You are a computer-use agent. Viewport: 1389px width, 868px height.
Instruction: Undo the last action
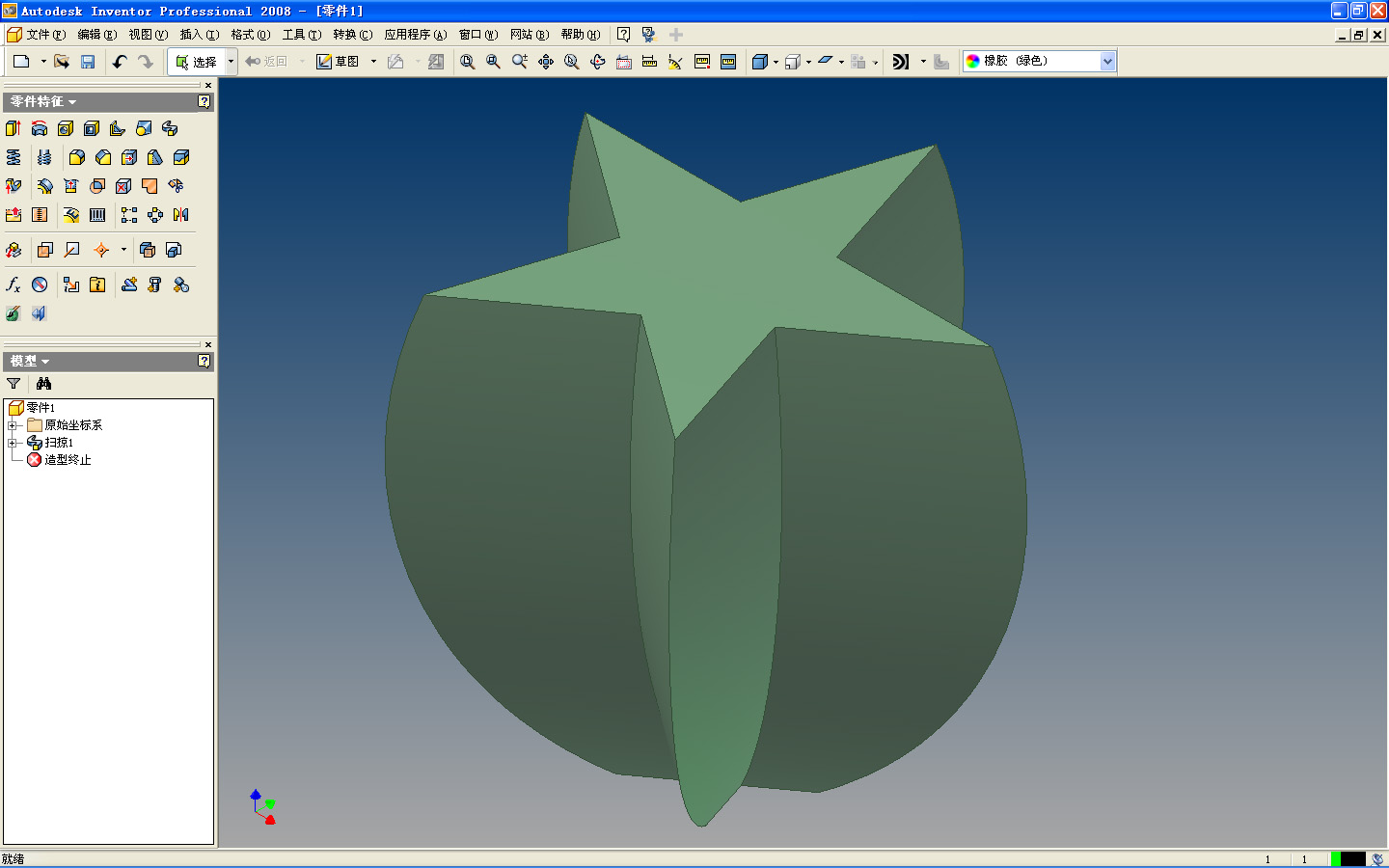coord(120,62)
